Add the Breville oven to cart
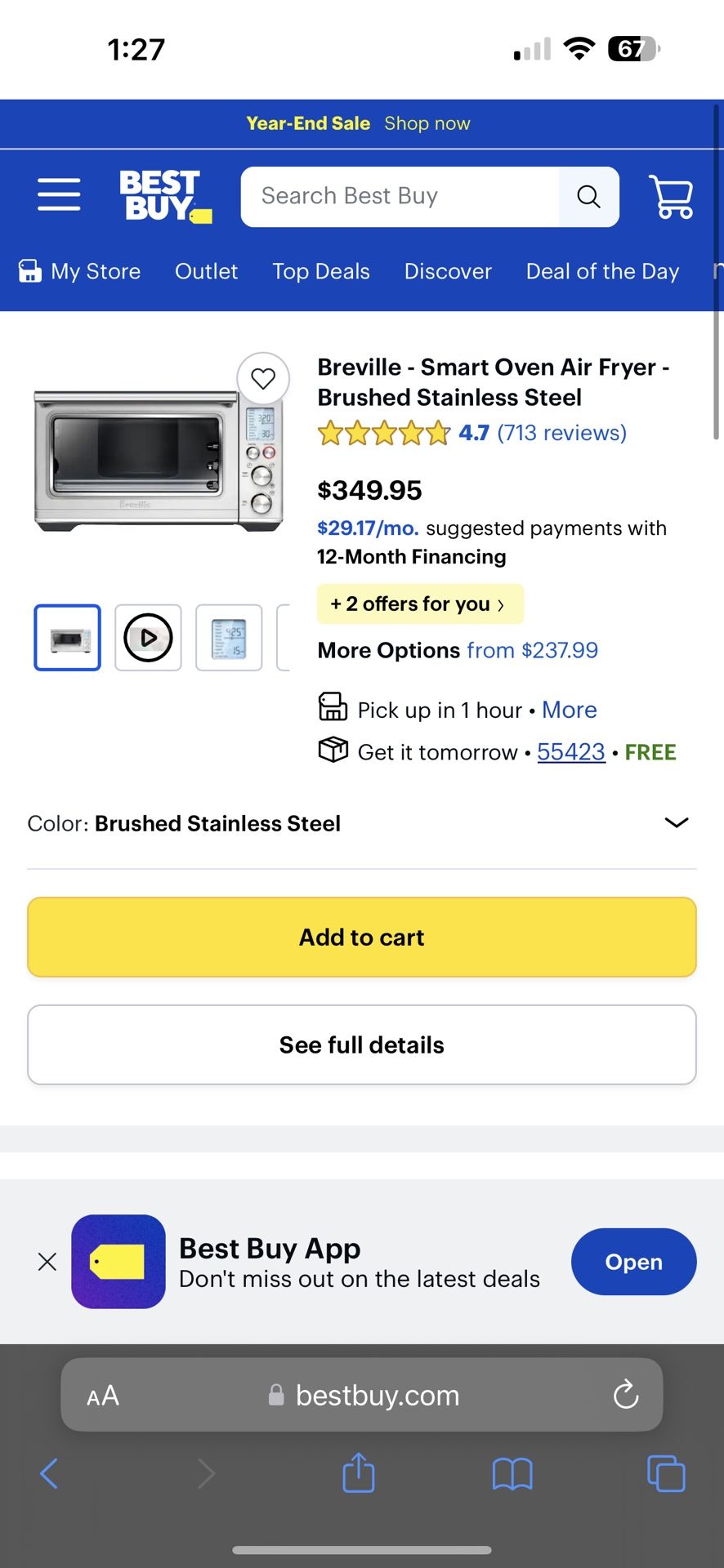 (362, 938)
